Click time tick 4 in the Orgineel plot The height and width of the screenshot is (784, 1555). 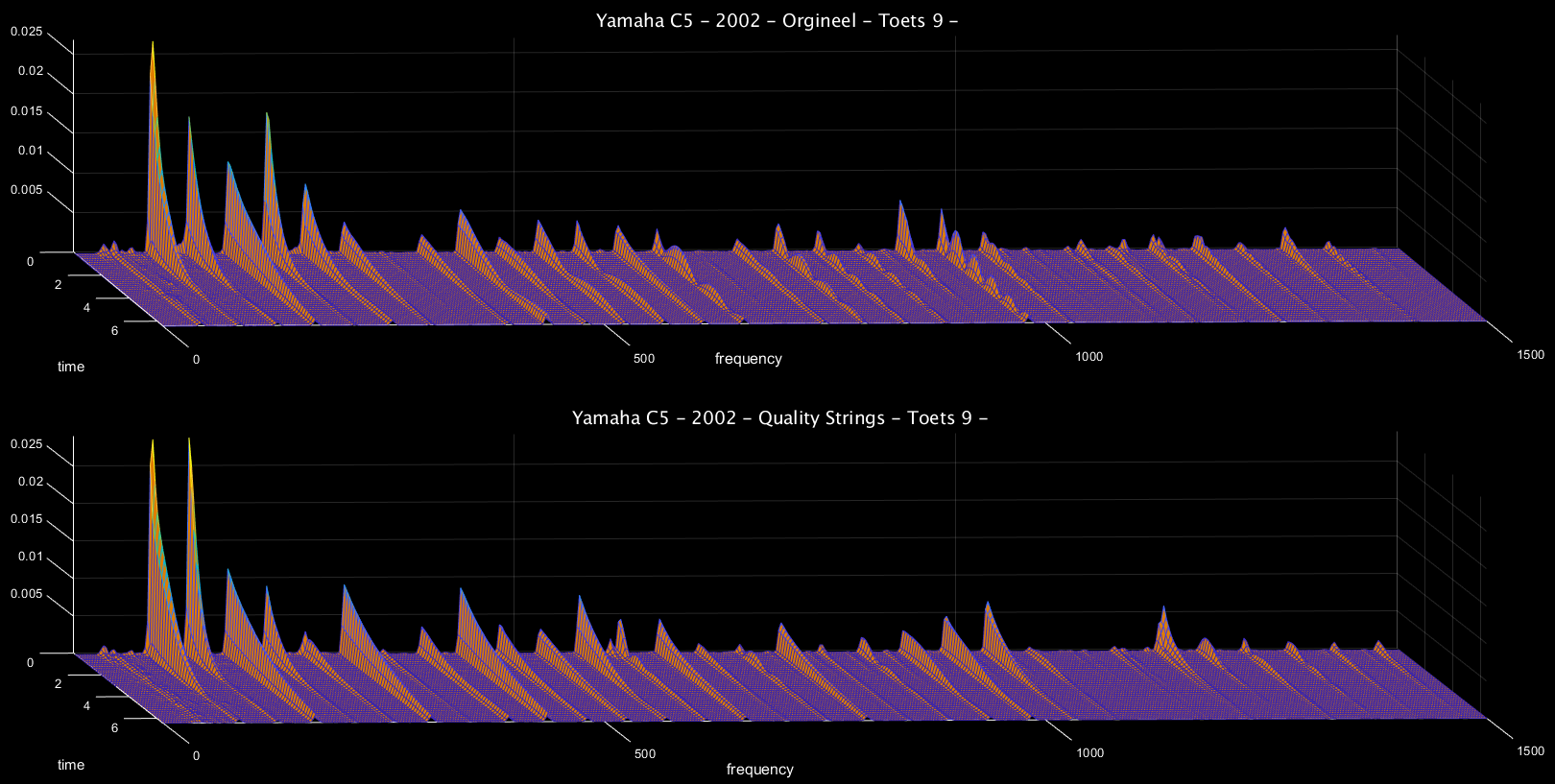[x=86, y=308]
